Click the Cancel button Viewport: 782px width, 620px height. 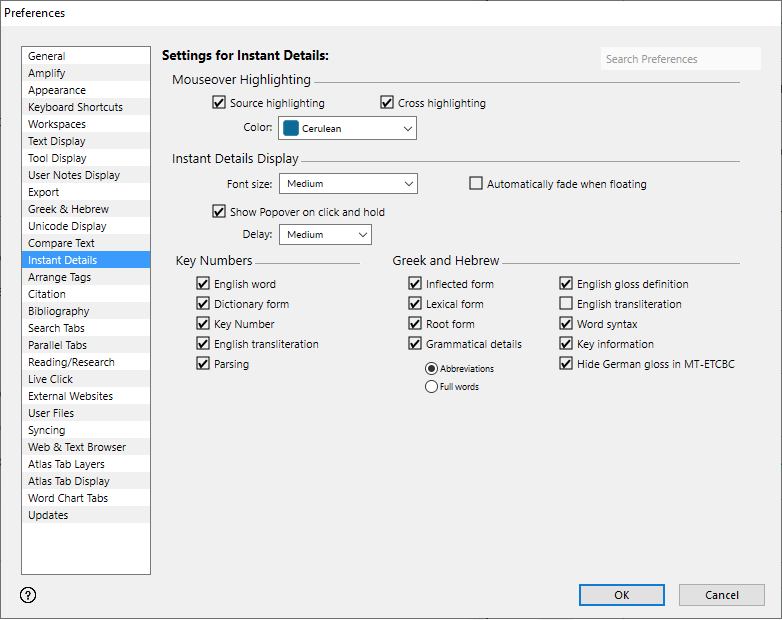(x=721, y=595)
